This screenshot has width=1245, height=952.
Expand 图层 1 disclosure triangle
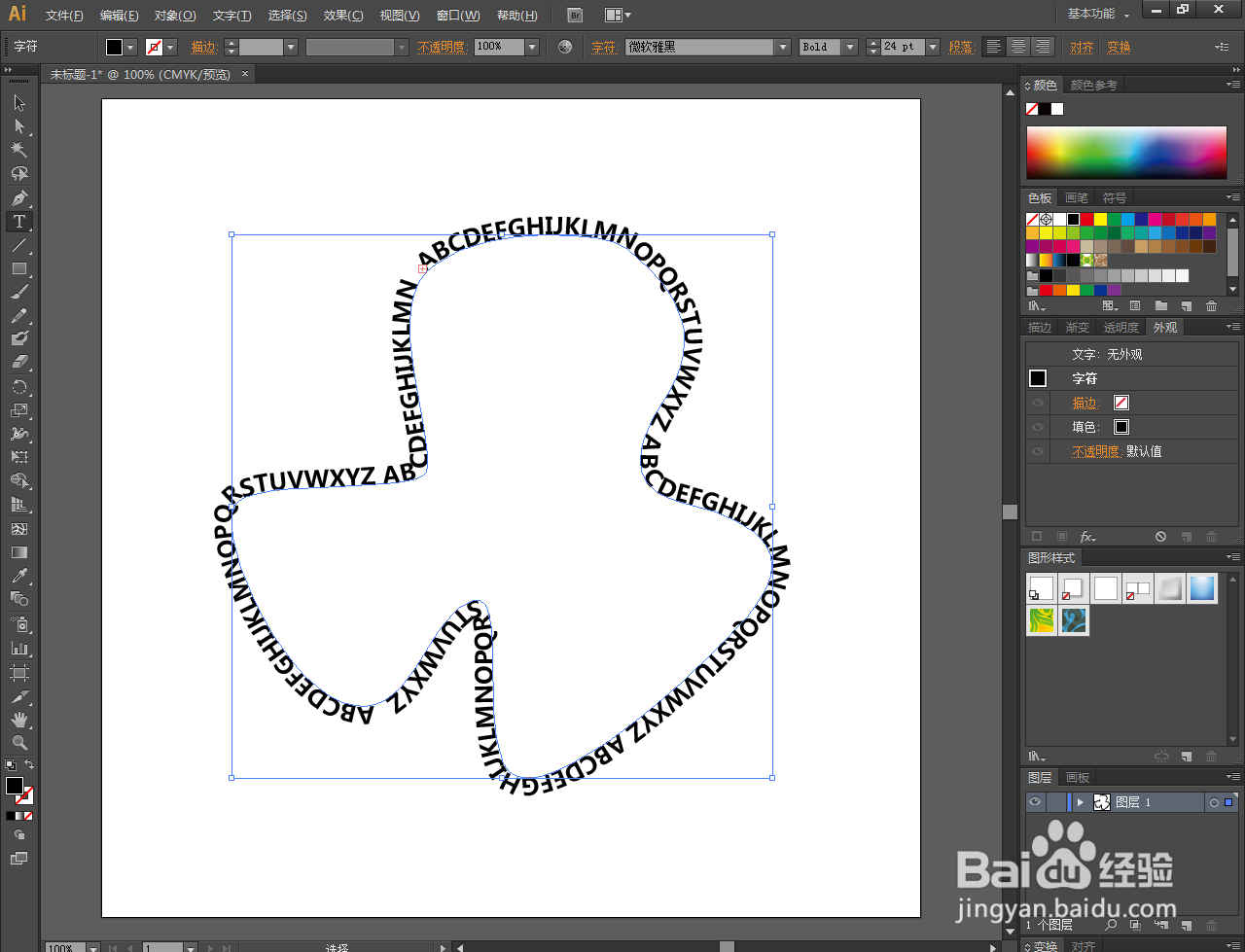point(1081,802)
